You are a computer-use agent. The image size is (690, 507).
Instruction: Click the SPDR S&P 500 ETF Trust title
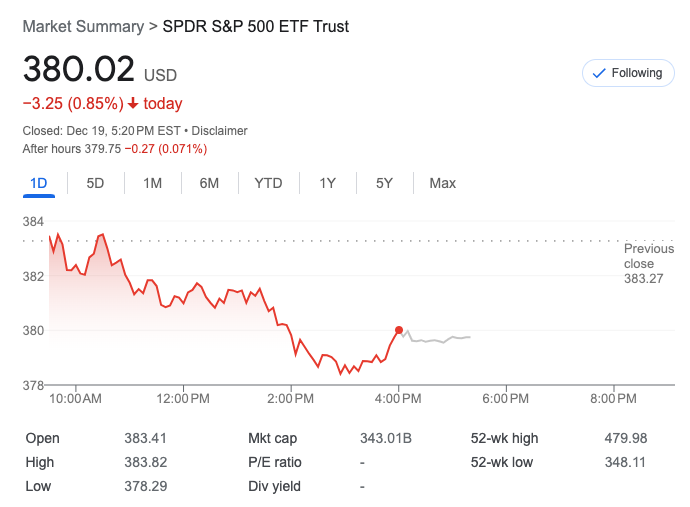256,27
